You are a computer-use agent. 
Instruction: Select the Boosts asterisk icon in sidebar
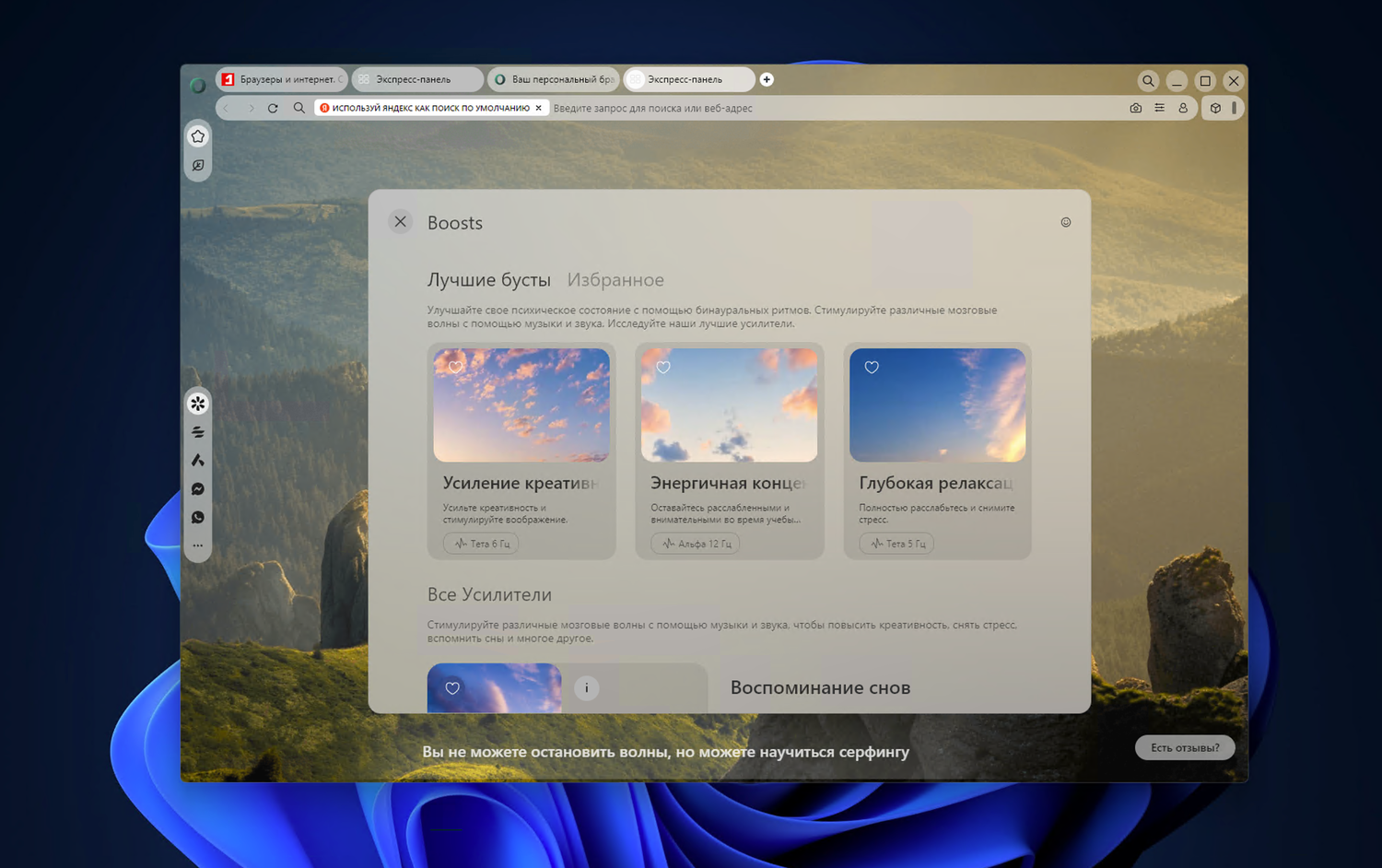(x=198, y=404)
